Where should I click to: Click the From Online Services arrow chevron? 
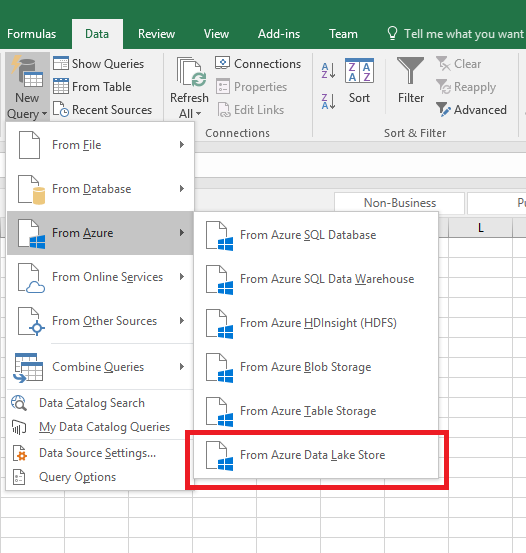182,276
